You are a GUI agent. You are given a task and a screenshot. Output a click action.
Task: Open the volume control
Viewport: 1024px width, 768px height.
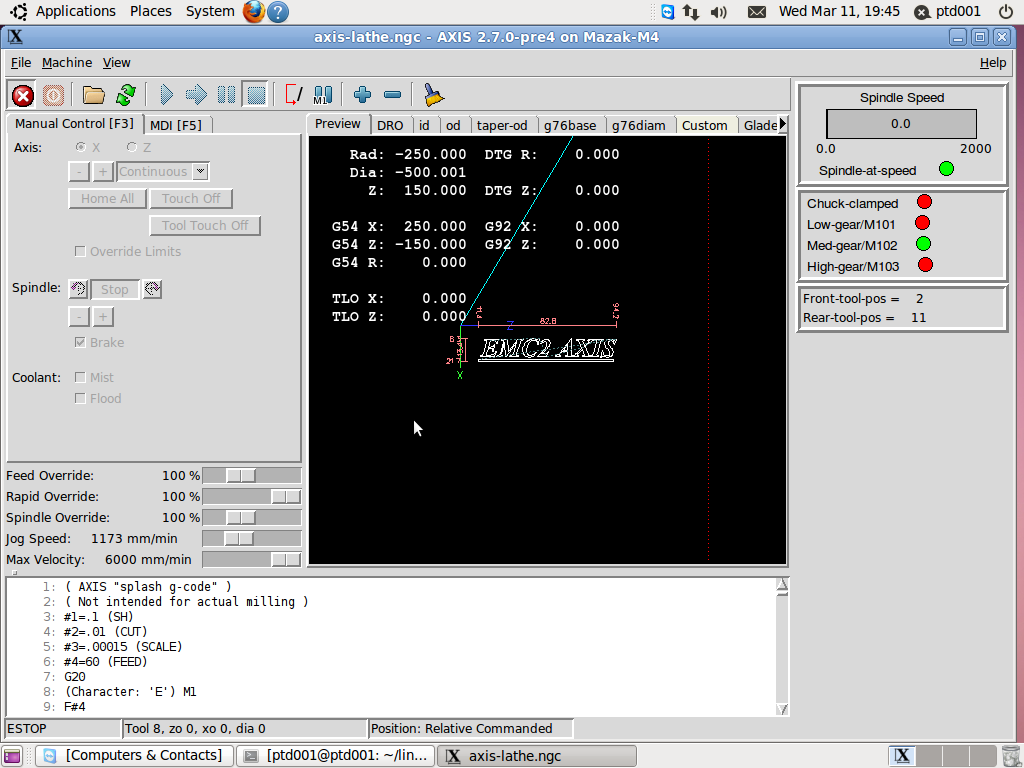[x=718, y=12]
